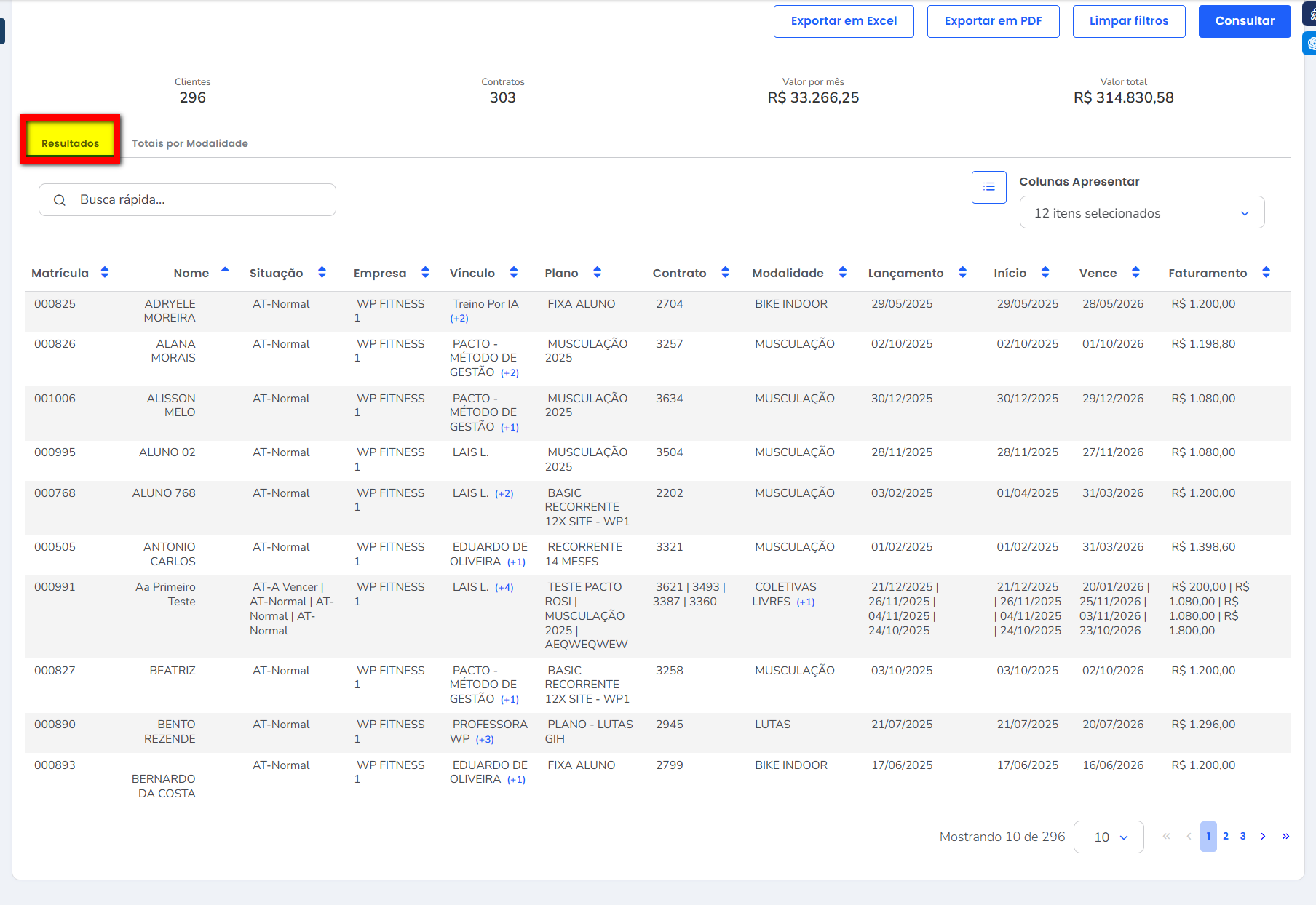Sort by Faturamento sort icon
Screen dimensions: 1316x905
(1266, 273)
